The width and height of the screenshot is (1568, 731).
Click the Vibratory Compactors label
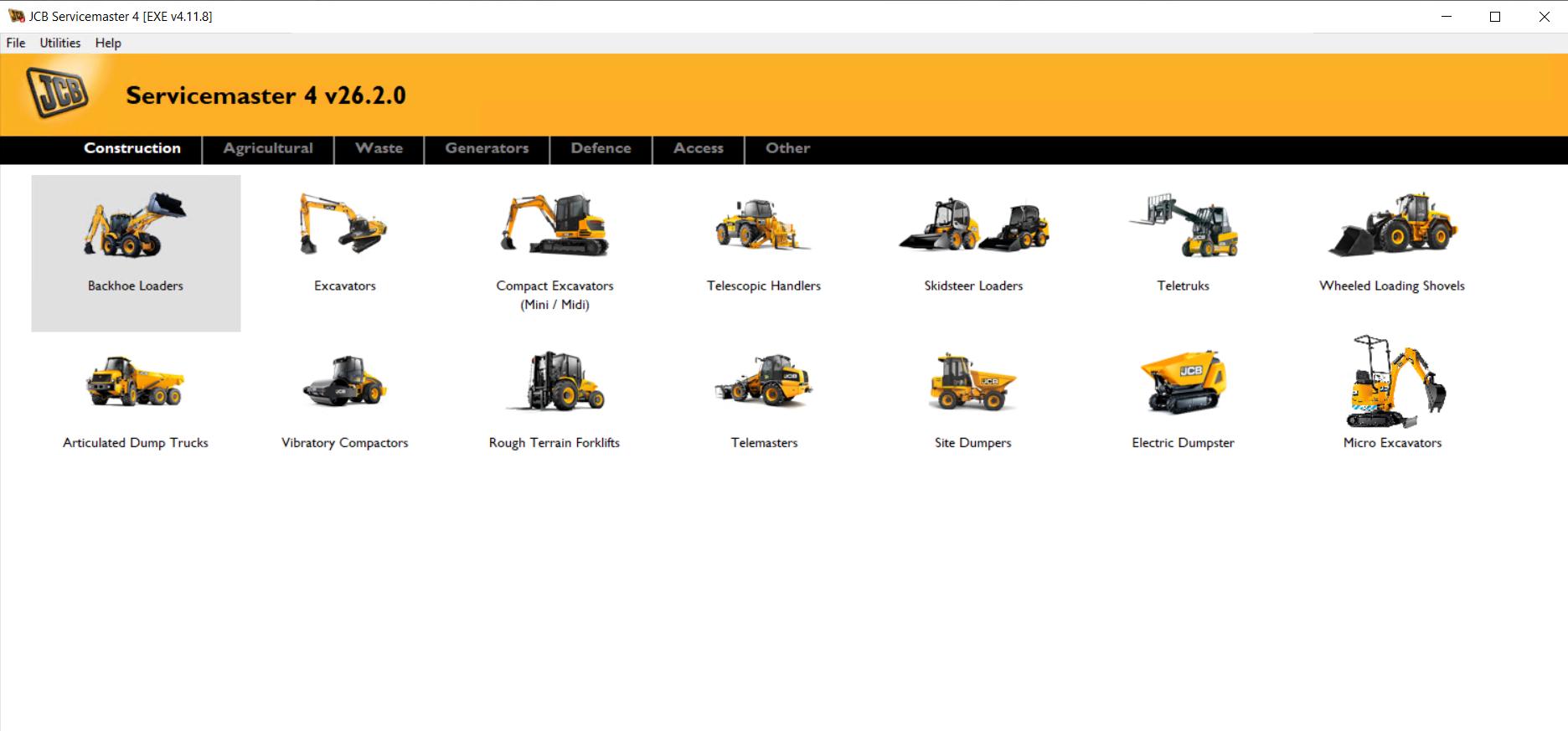point(344,443)
